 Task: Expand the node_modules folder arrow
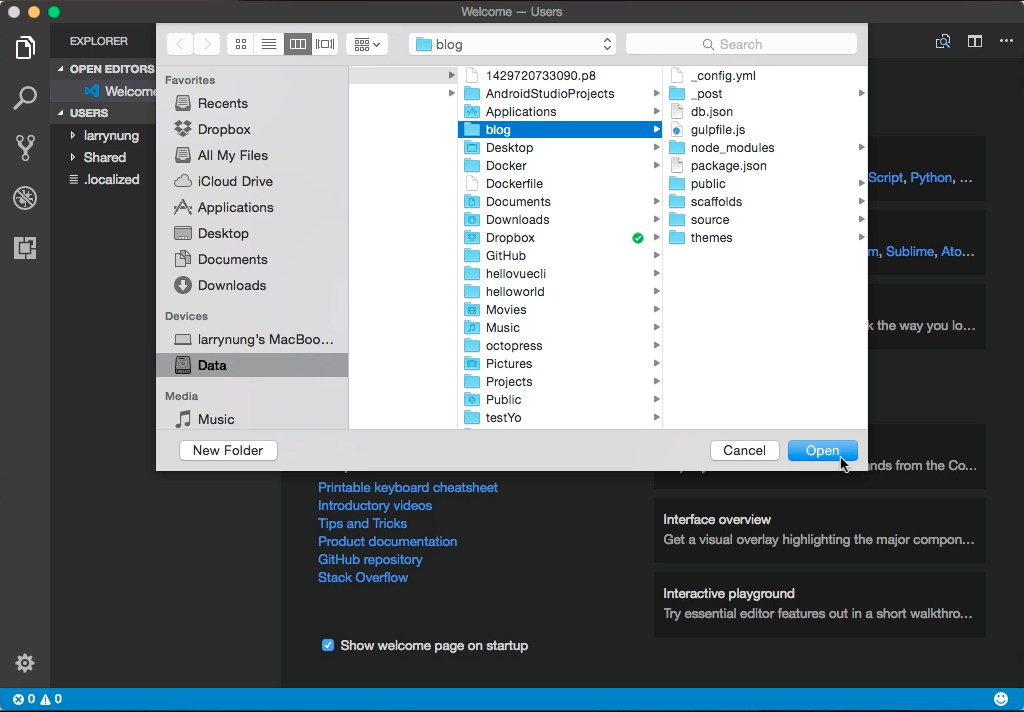(x=861, y=148)
